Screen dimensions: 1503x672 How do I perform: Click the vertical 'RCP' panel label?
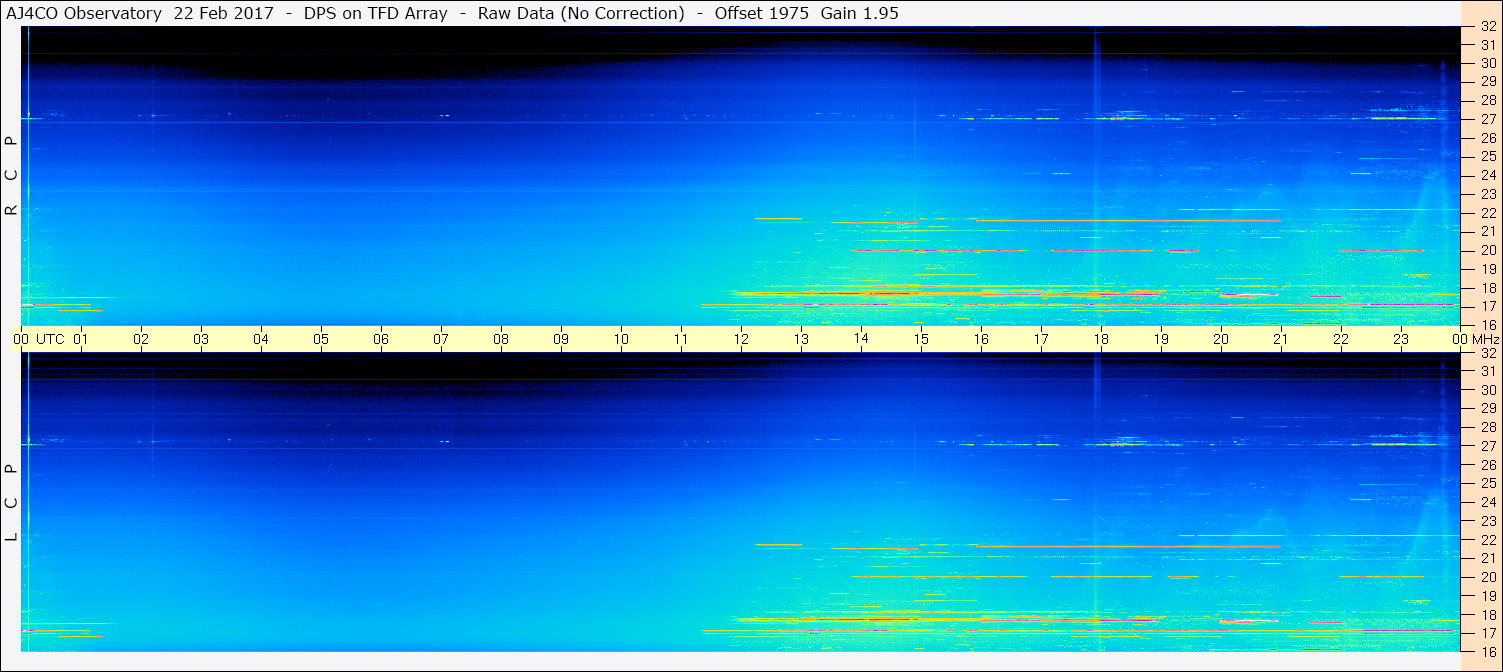coord(12,175)
